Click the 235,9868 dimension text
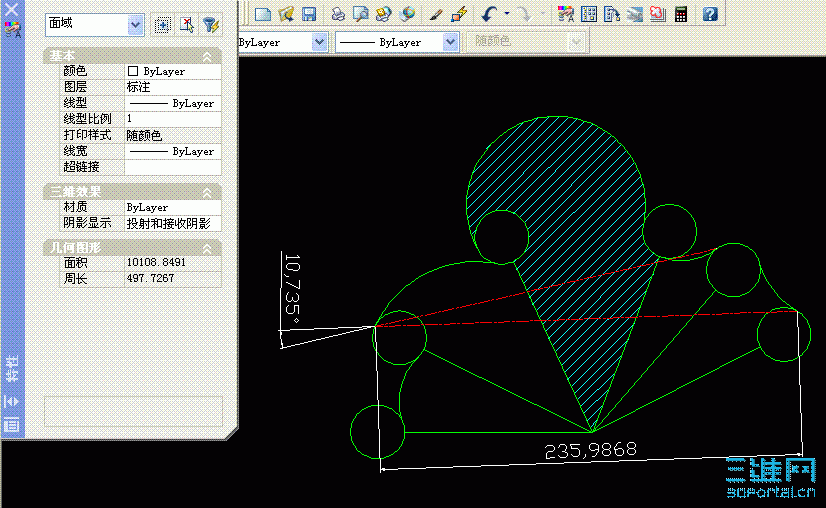 click(x=591, y=450)
